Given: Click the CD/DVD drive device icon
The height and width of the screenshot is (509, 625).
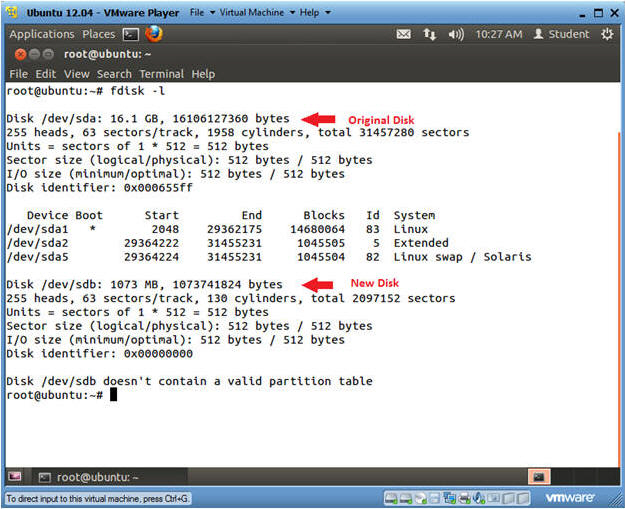Looking at the screenshot, I should click(420, 498).
